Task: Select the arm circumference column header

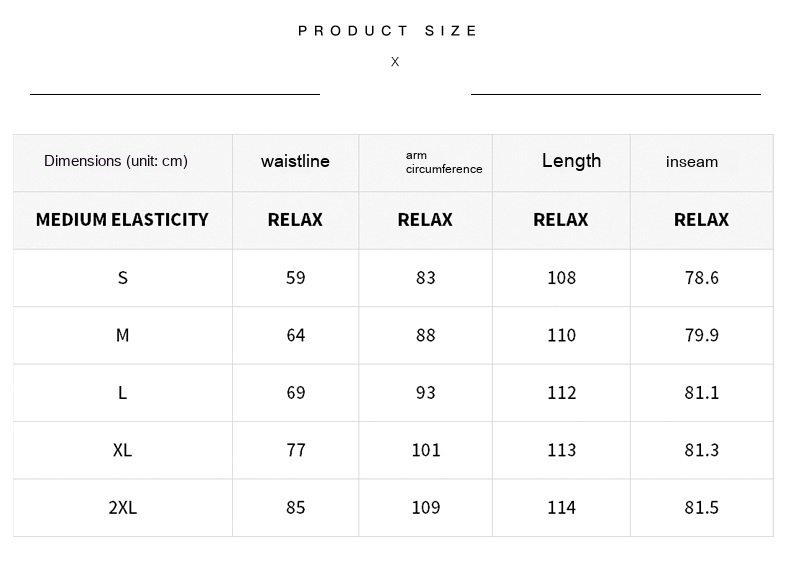Action: (x=443, y=162)
